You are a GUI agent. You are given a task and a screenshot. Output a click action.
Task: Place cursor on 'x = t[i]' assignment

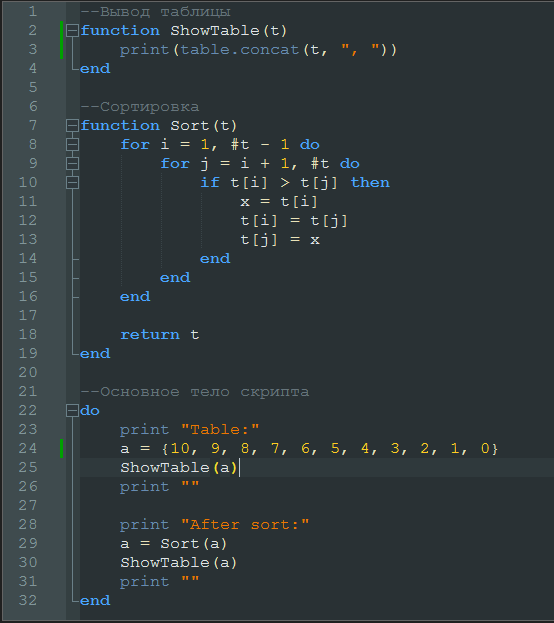pyautogui.click(x=279, y=201)
